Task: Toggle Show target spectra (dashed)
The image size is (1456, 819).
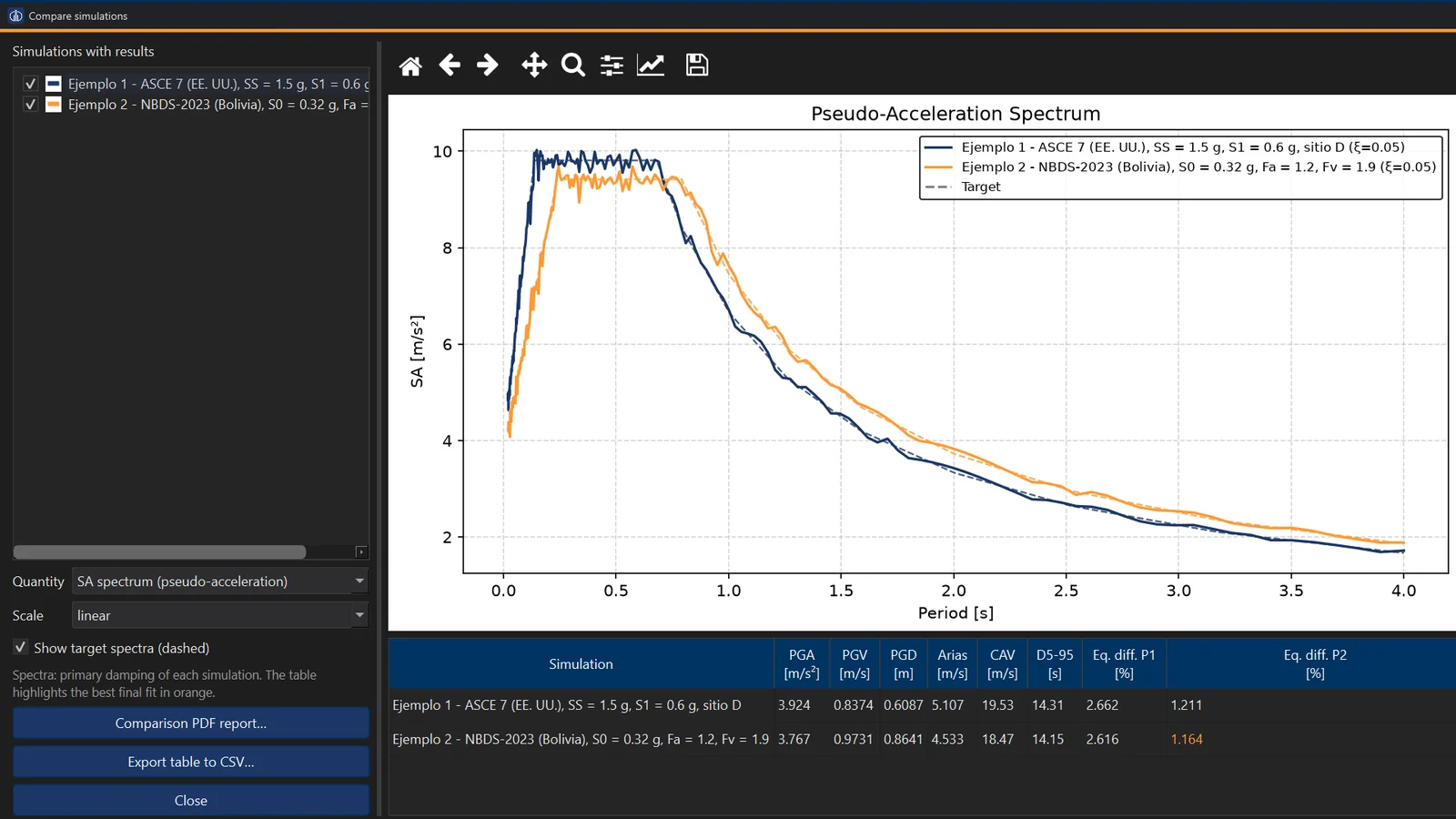Action: point(20,647)
